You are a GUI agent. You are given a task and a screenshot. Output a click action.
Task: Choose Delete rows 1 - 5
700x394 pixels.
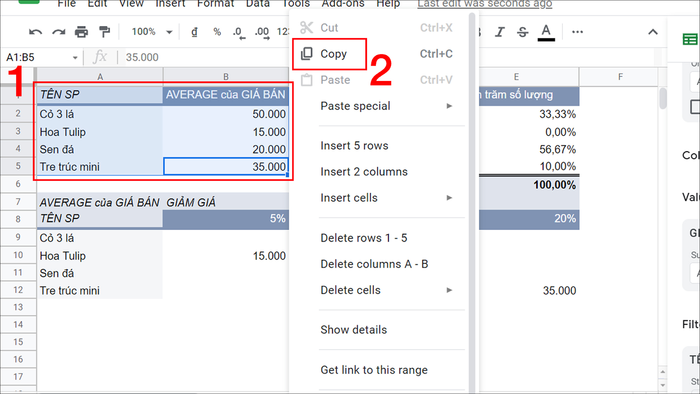[379, 238]
